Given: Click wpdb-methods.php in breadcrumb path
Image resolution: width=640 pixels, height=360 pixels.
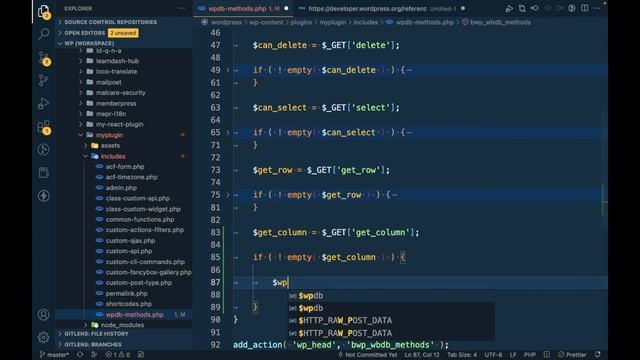Looking at the screenshot, I should click(x=424, y=22).
